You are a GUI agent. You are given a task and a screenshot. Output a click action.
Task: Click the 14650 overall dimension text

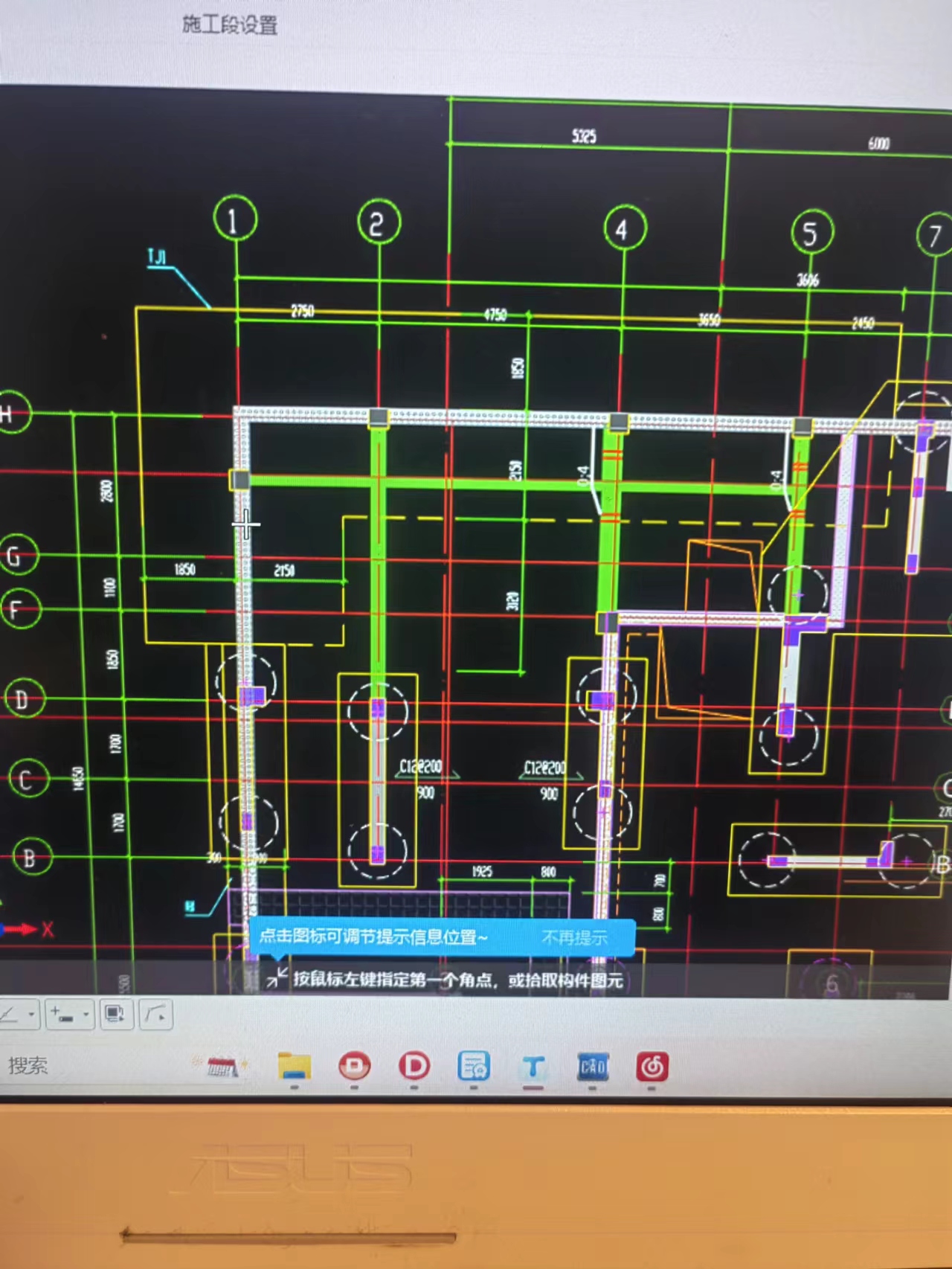coord(79,779)
